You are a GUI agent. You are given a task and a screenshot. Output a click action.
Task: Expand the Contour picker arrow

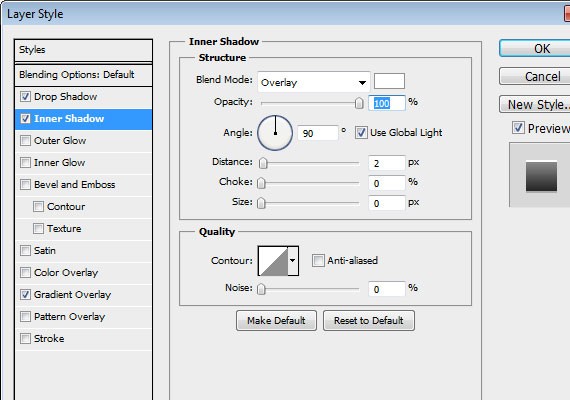tap(293, 261)
